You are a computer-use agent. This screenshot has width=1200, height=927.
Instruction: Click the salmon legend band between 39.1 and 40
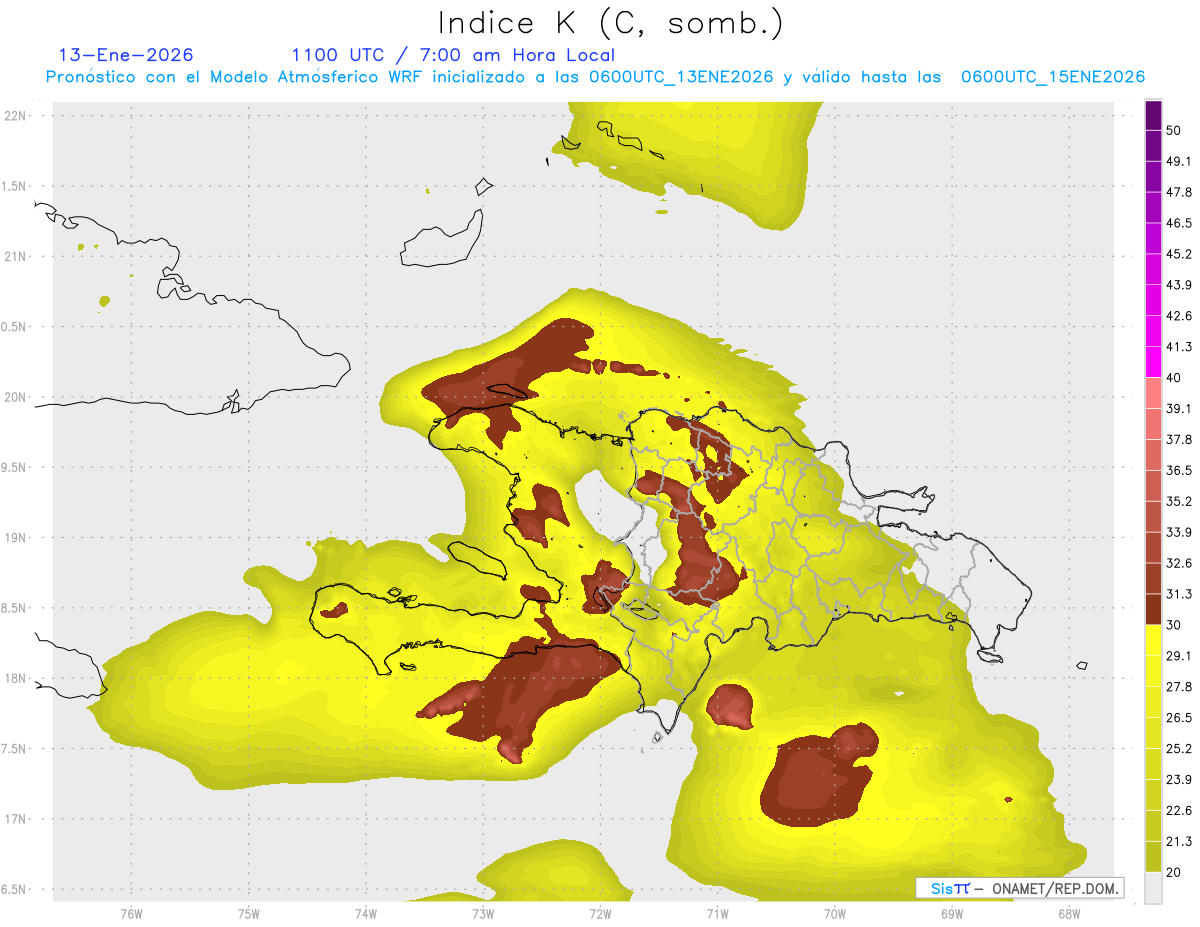coord(1154,393)
